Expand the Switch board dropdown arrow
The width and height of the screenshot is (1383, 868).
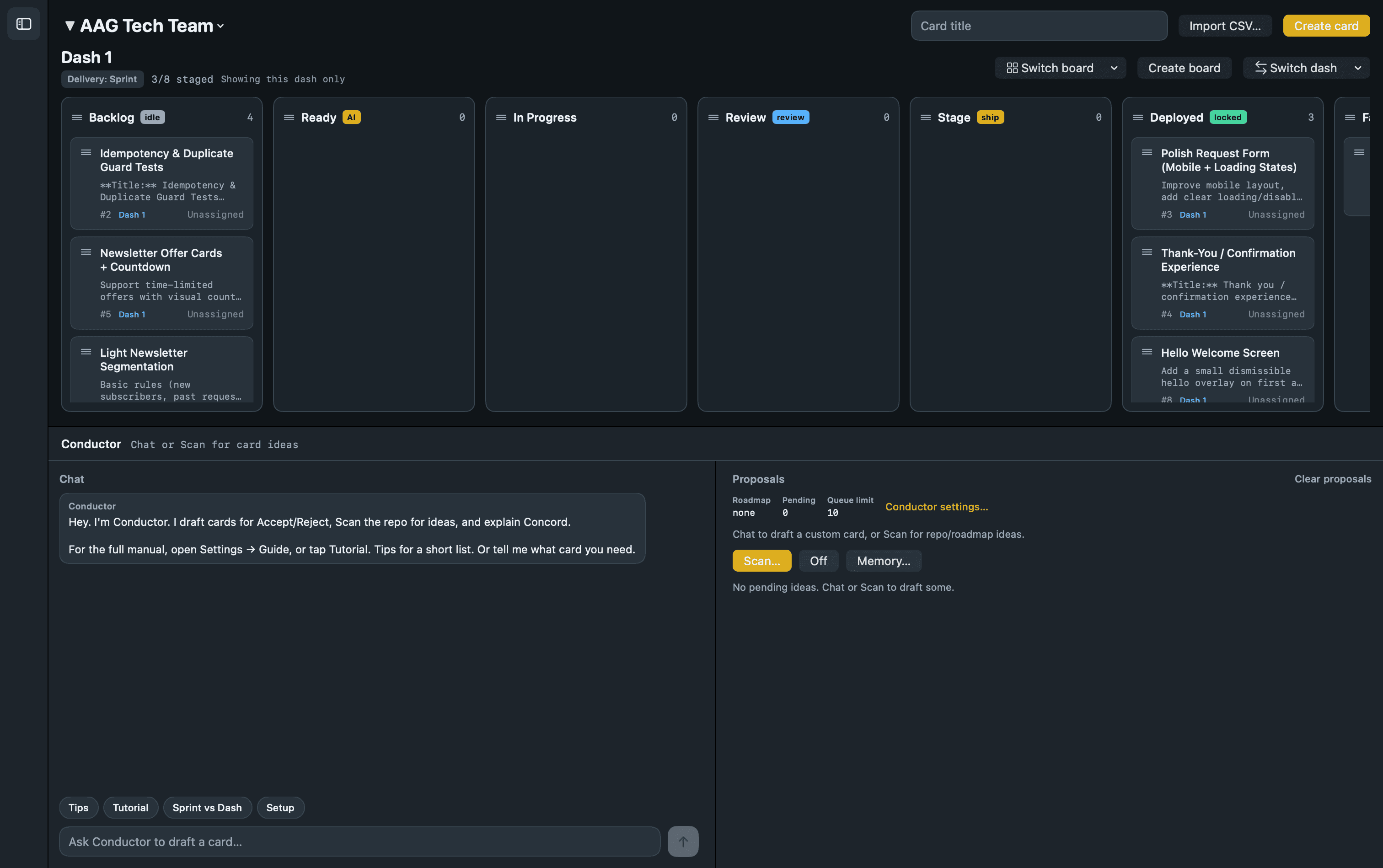tap(1115, 68)
